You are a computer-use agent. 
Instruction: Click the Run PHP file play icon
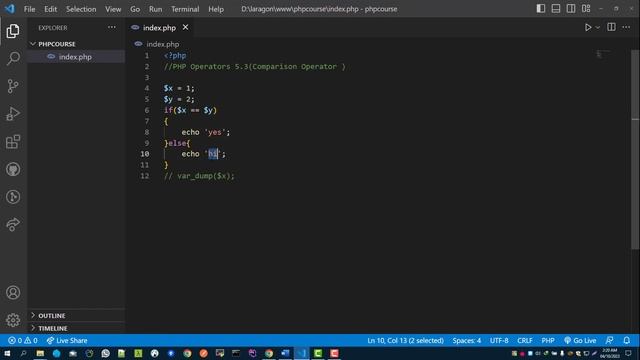pos(588,27)
